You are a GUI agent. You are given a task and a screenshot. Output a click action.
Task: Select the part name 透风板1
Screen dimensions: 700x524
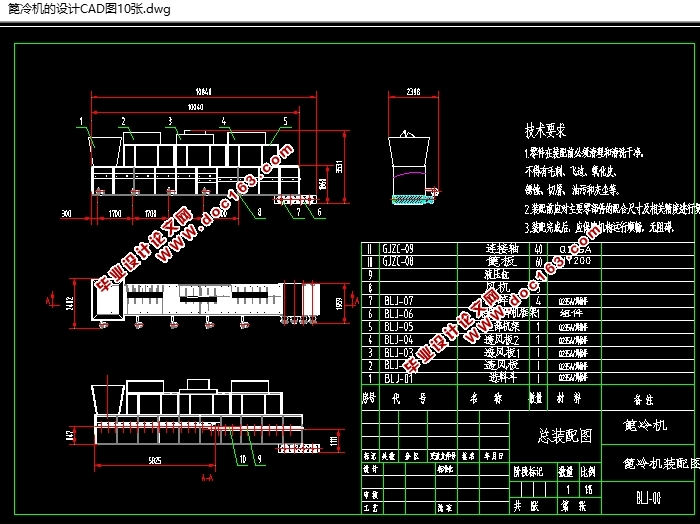point(501,353)
